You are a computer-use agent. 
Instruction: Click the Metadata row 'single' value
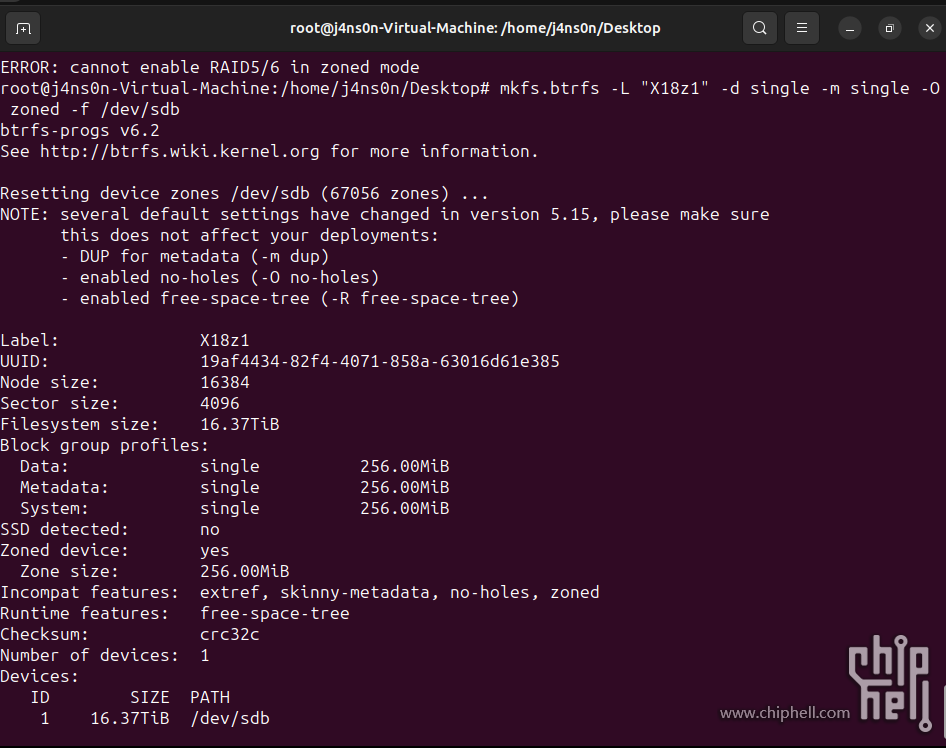[x=229, y=487]
